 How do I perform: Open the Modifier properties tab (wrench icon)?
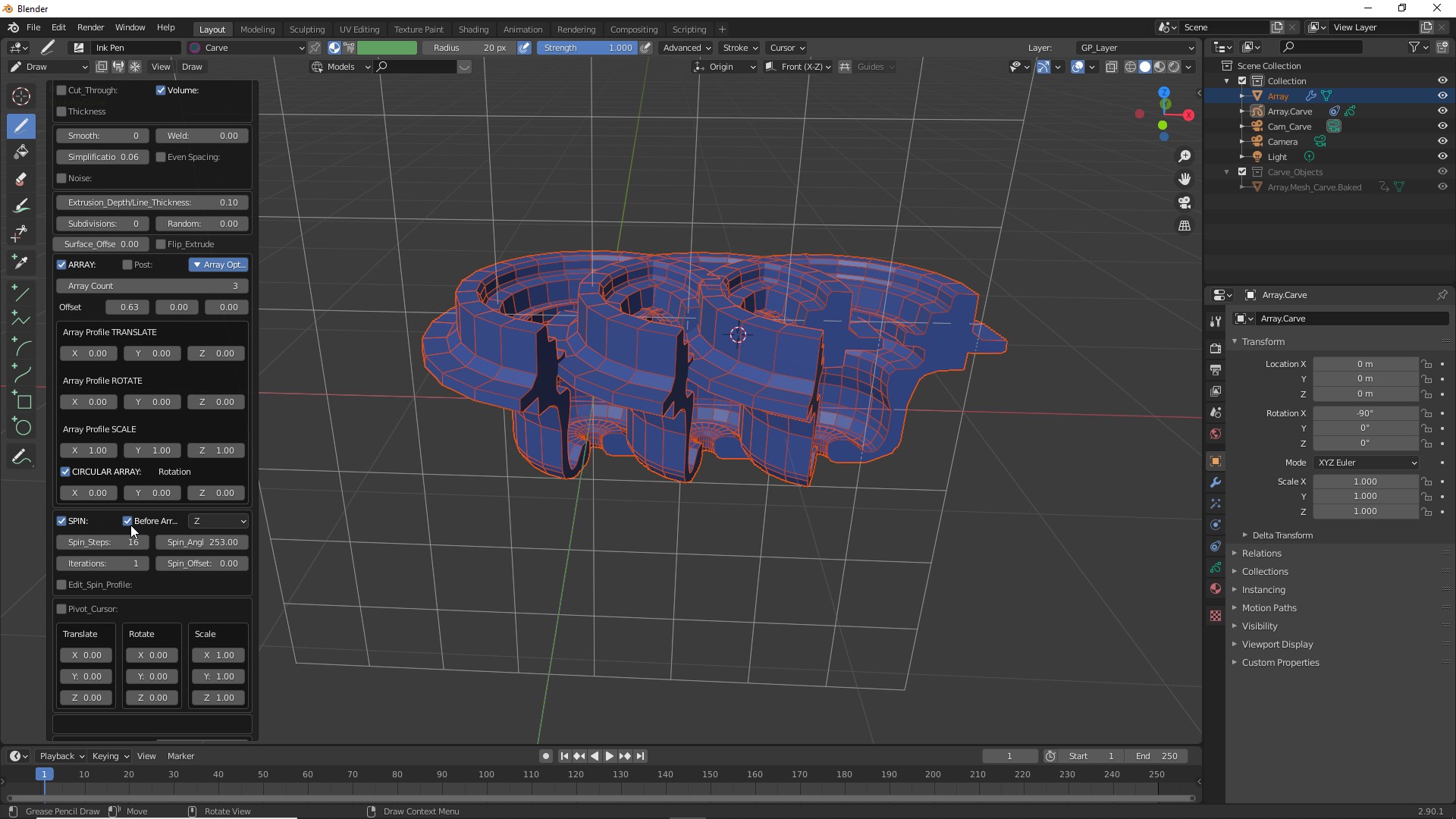click(x=1216, y=482)
